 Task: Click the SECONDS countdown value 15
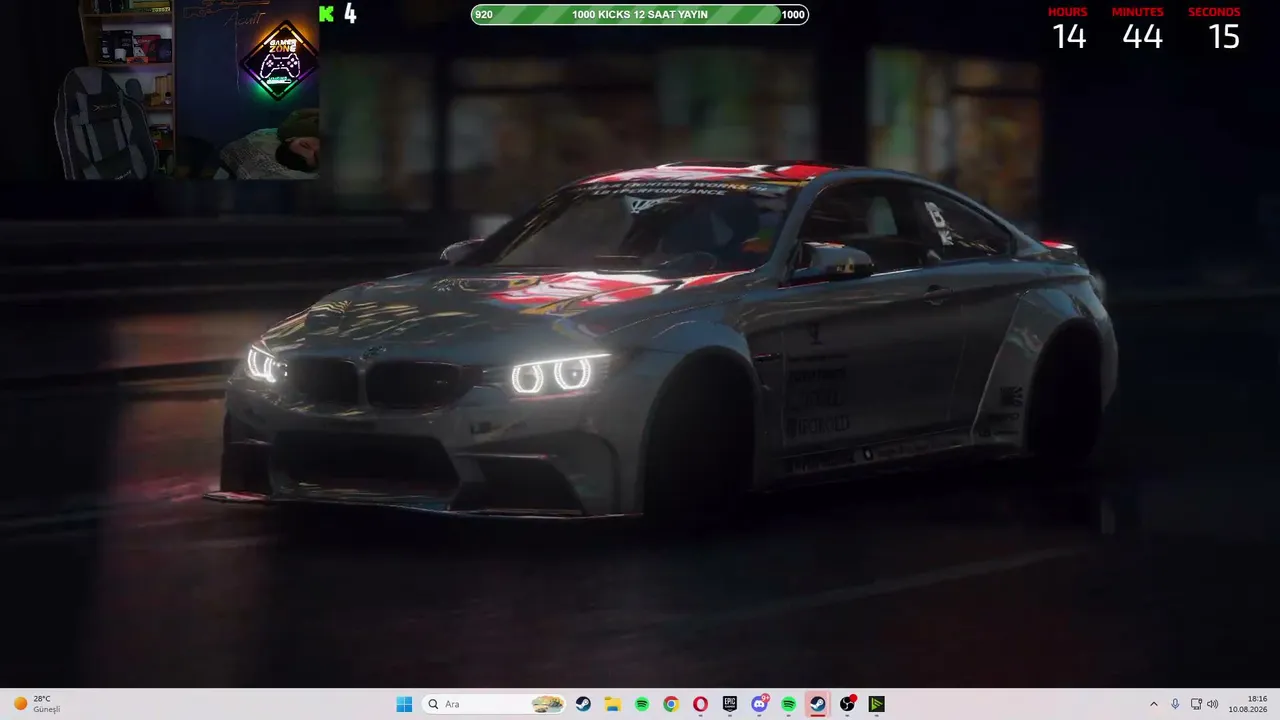click(x=1224, y=37)
